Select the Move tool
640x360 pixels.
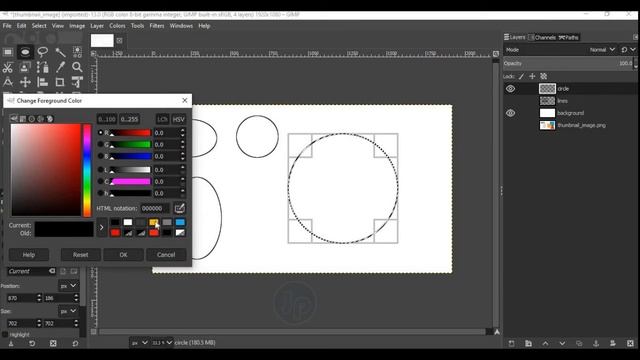click(25, 82)
